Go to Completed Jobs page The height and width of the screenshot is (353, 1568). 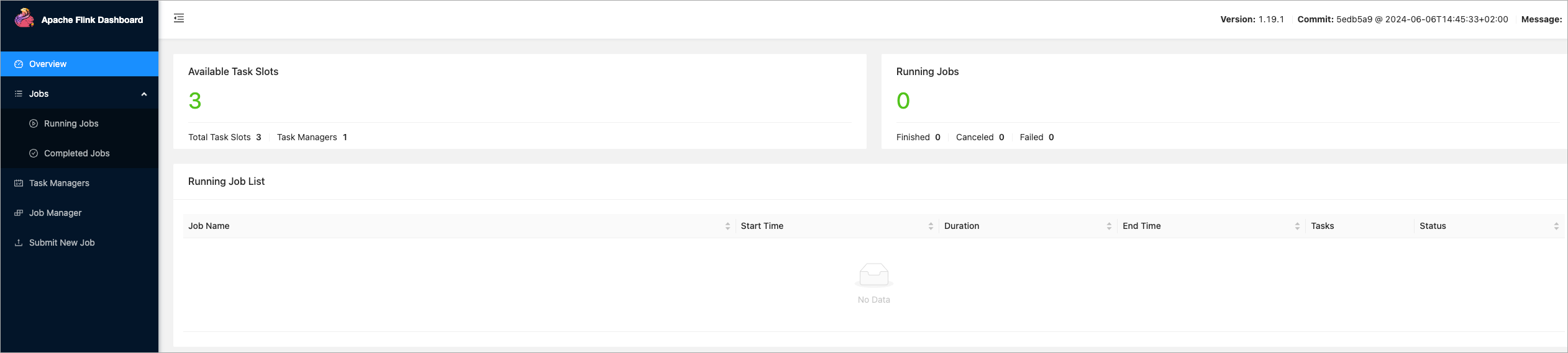pos(80,153)
